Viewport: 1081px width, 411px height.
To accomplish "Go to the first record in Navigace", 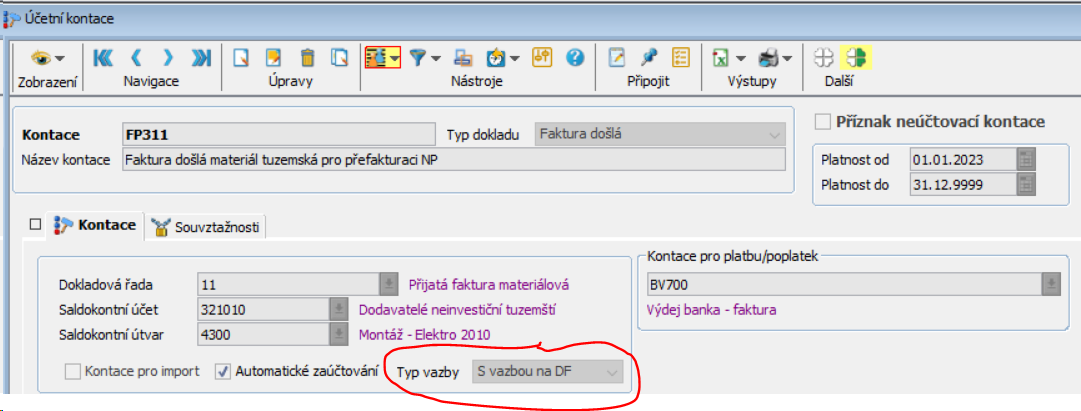I will coord(102,58).
